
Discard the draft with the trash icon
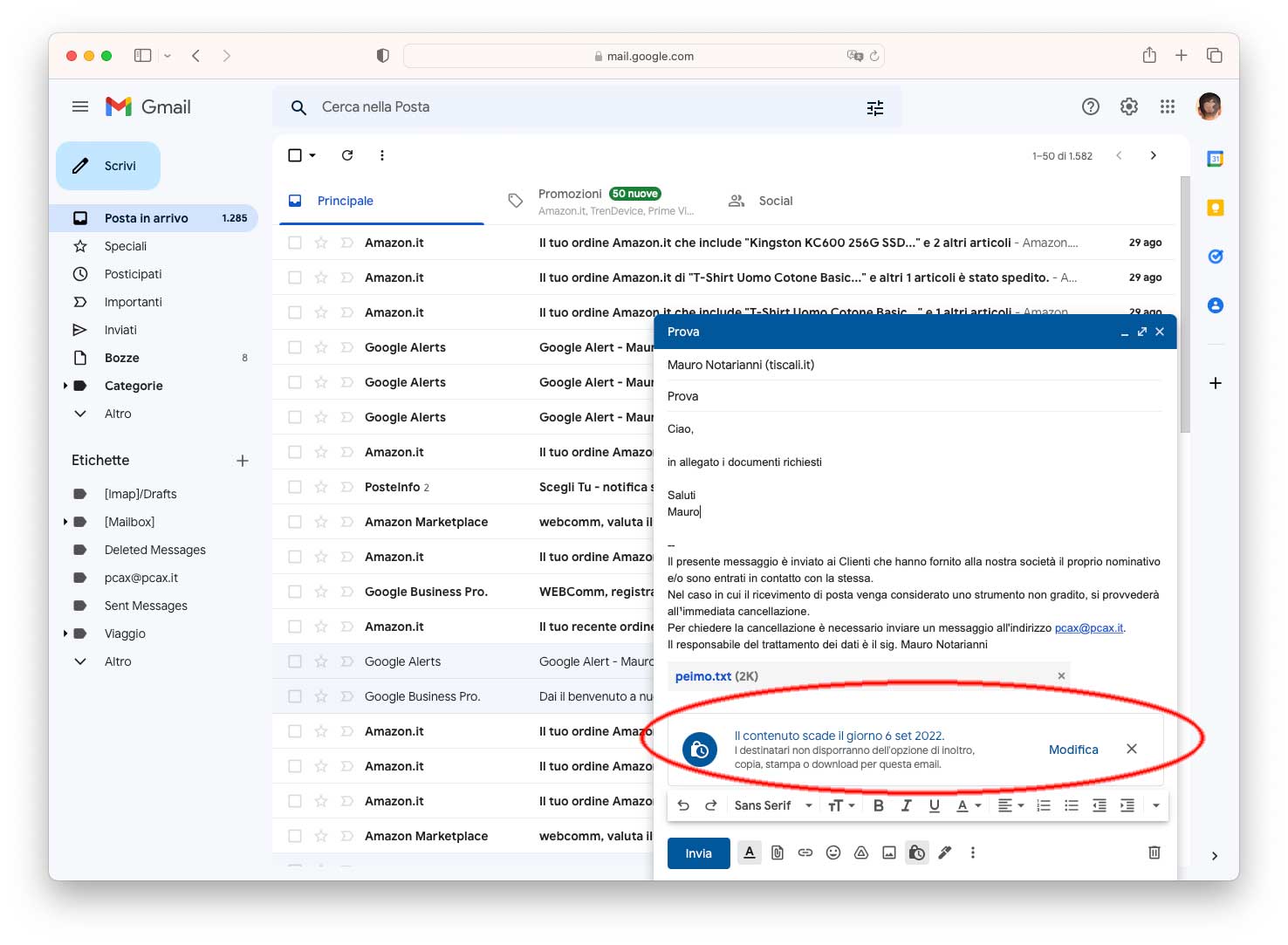[x=1154, y=853]
